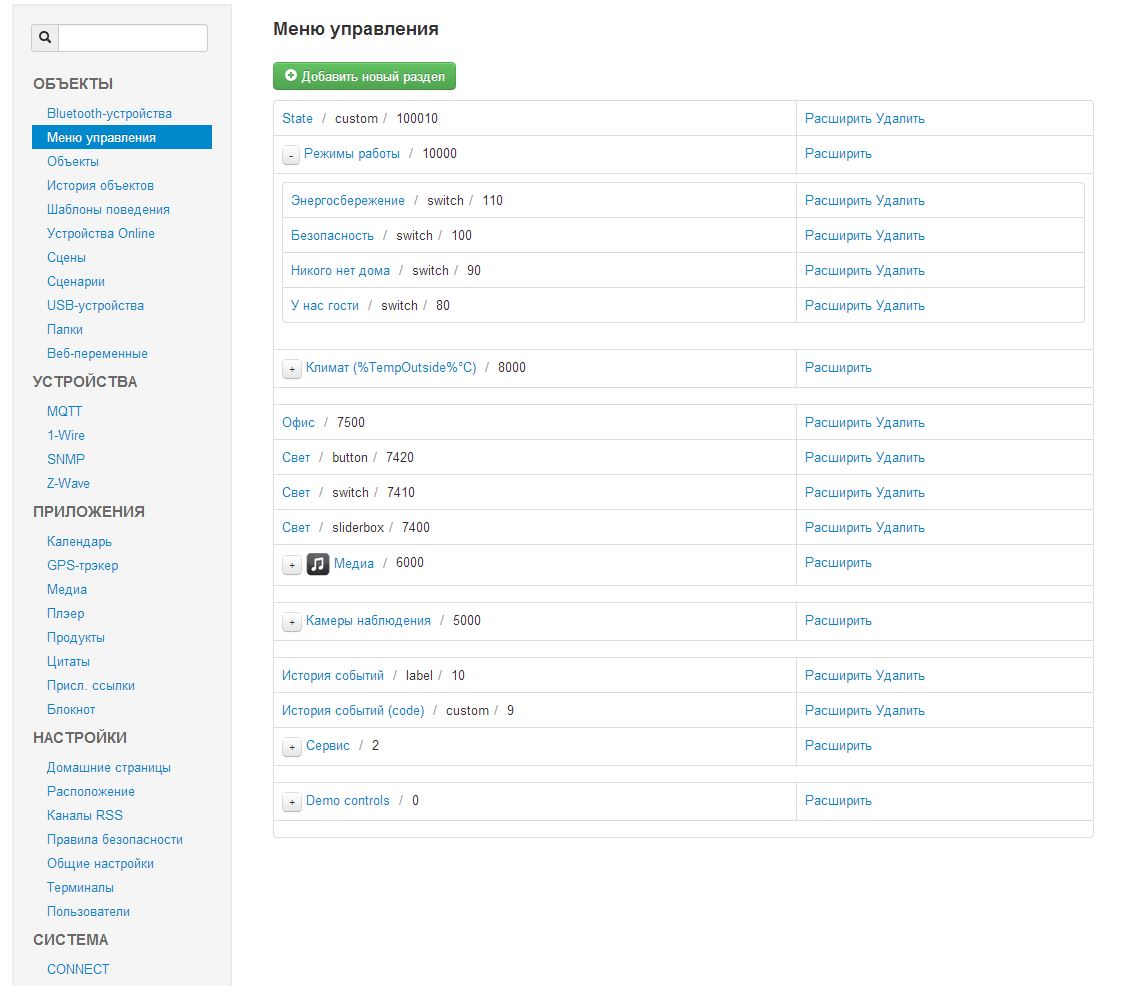1122x986 pixels.
Task: Expand the Demo controls section
Action: point(291,802)
